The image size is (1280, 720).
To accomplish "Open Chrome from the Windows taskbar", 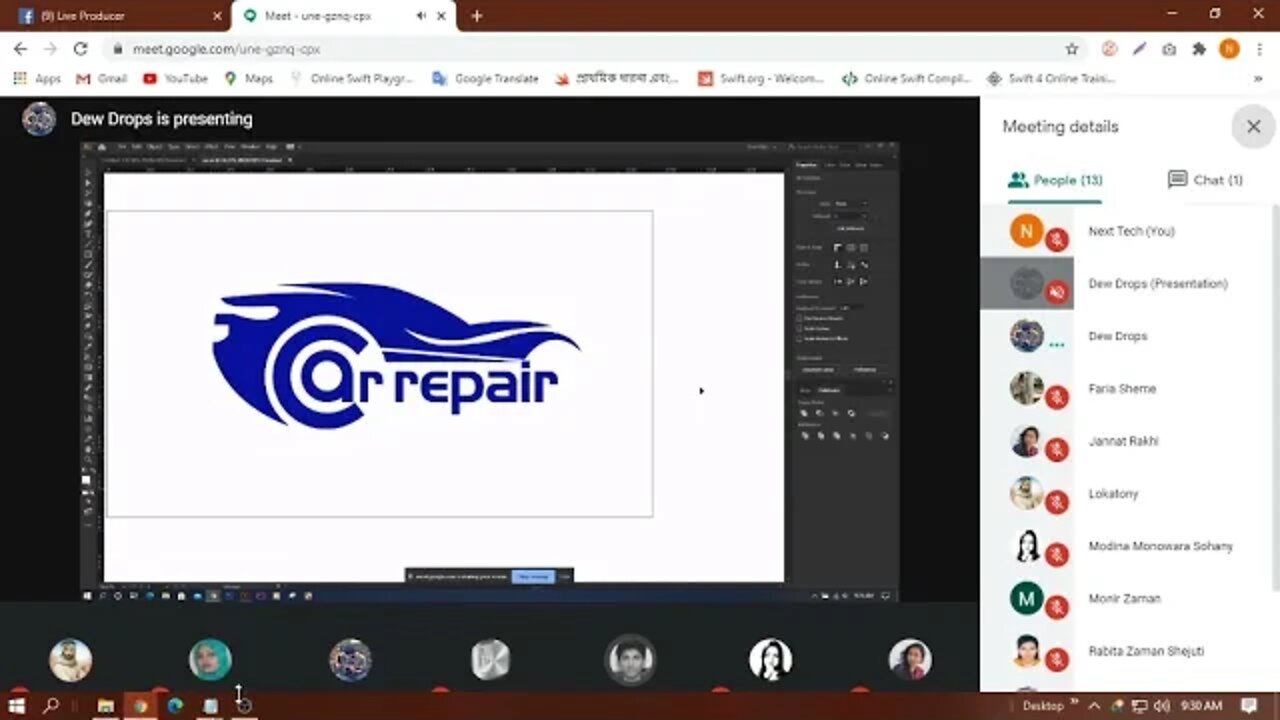I will 140,705.
